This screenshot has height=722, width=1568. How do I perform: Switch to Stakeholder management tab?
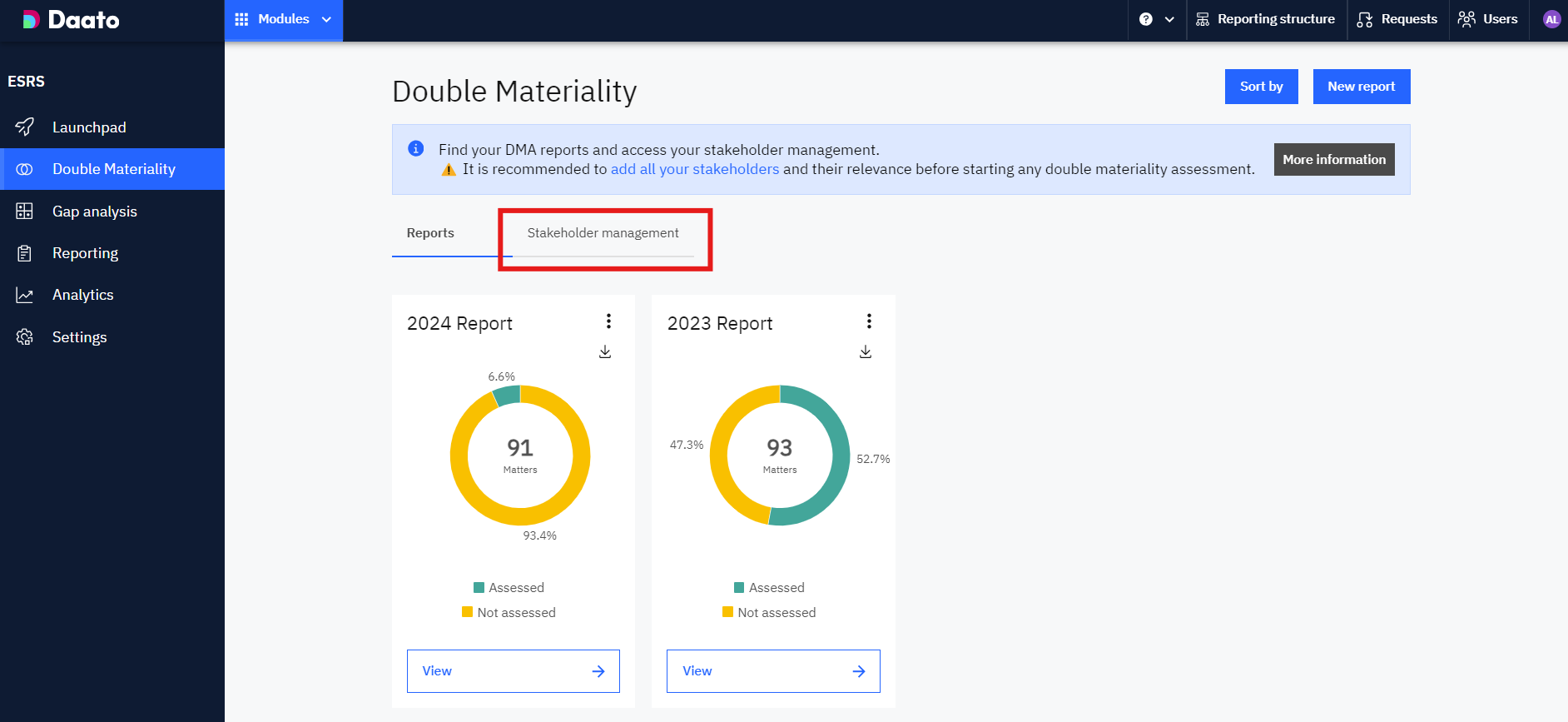603,233
